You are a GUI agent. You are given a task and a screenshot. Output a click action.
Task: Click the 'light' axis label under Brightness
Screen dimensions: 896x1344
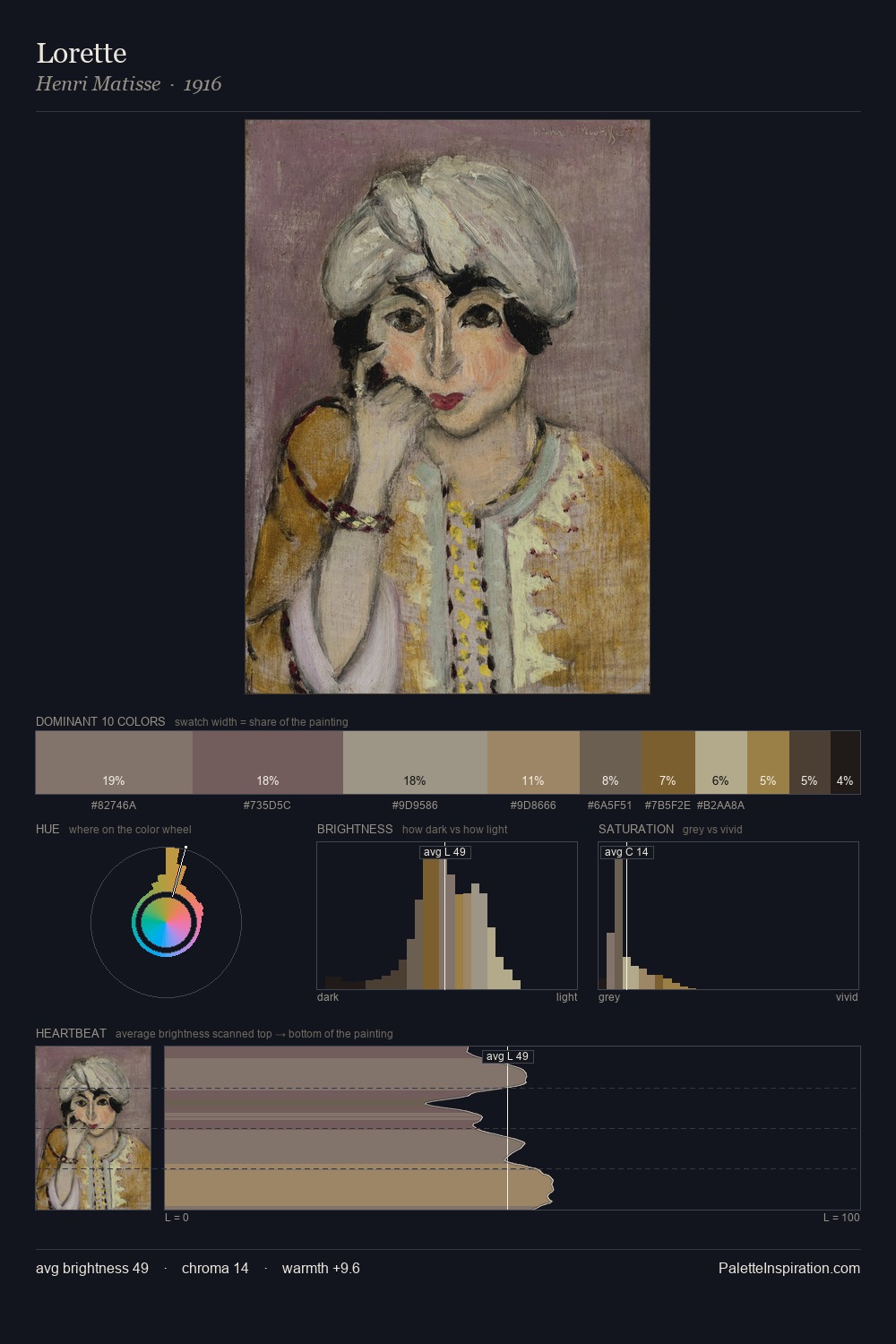pyautogui.click(x=567, y=997)
